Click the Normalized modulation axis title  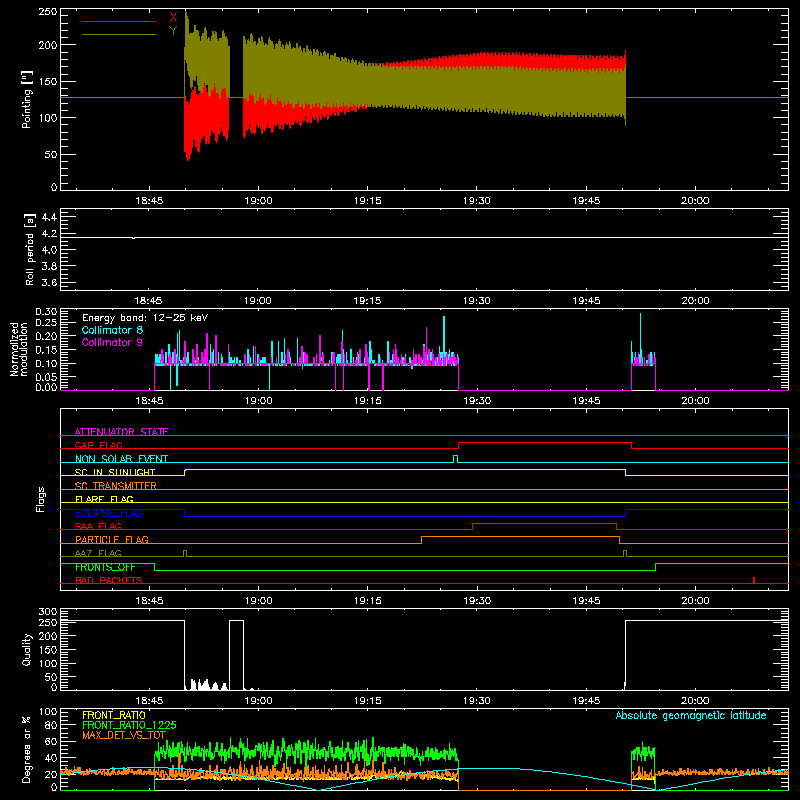coord(19,349)
